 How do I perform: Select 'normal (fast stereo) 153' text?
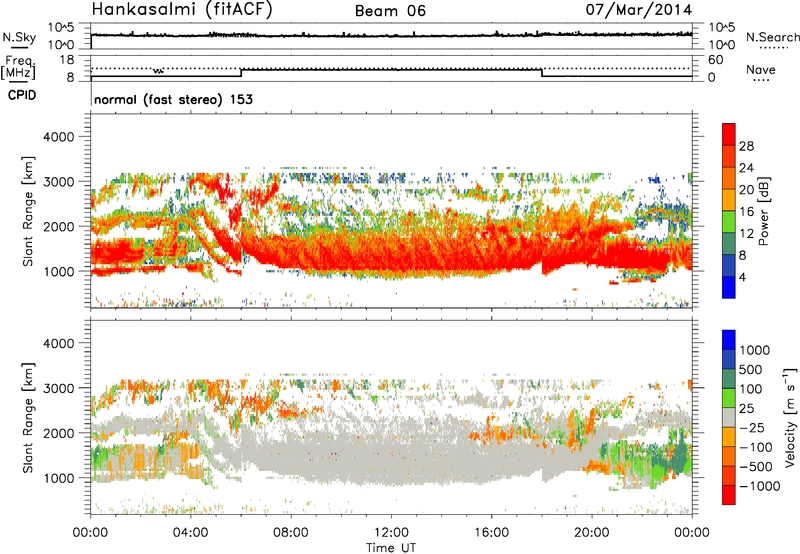click(x=173, y=99)
